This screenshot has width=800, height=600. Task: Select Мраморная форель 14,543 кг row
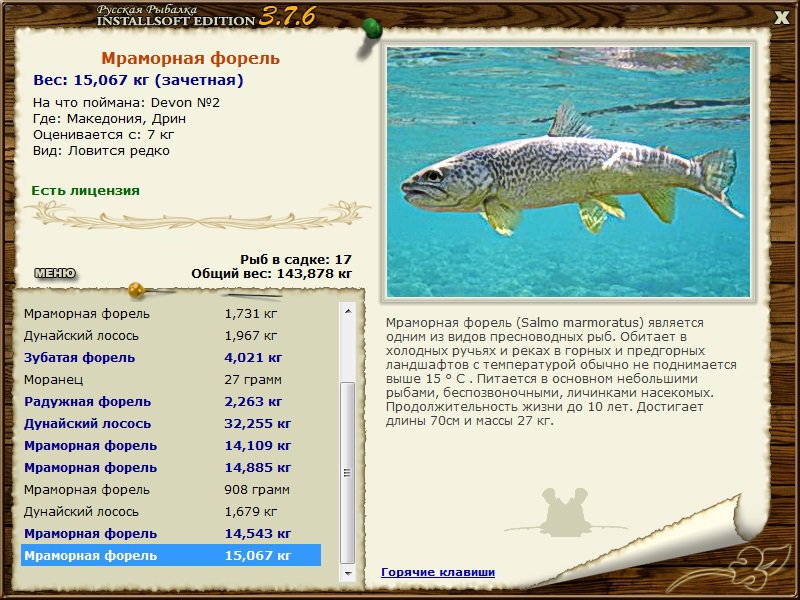[171, 533]
